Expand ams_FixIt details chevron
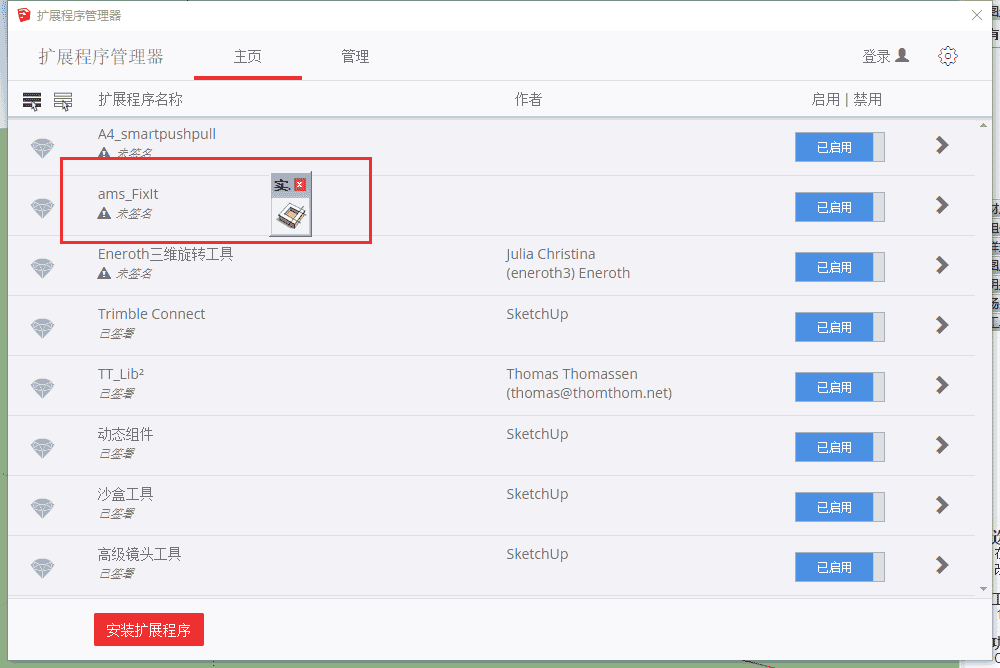 [942, 205]
